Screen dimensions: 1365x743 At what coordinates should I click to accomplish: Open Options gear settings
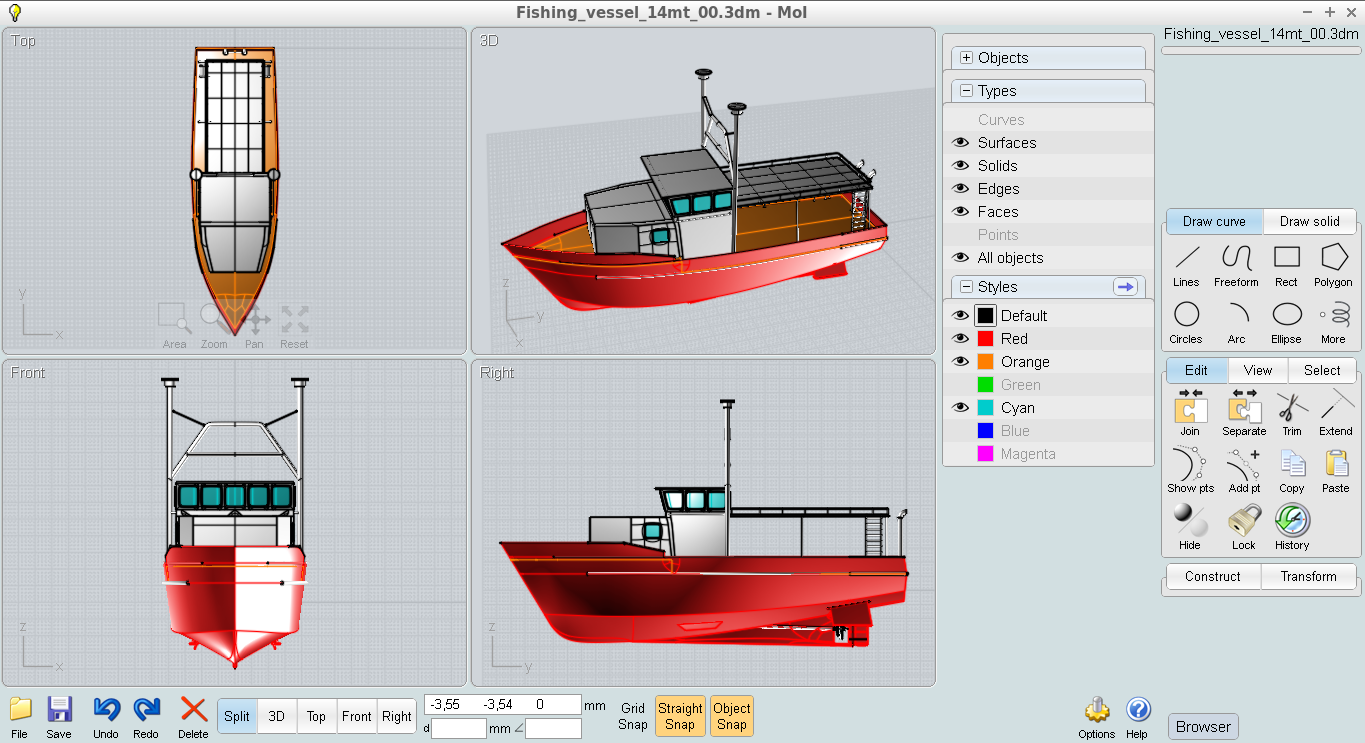click(1097, 717)
